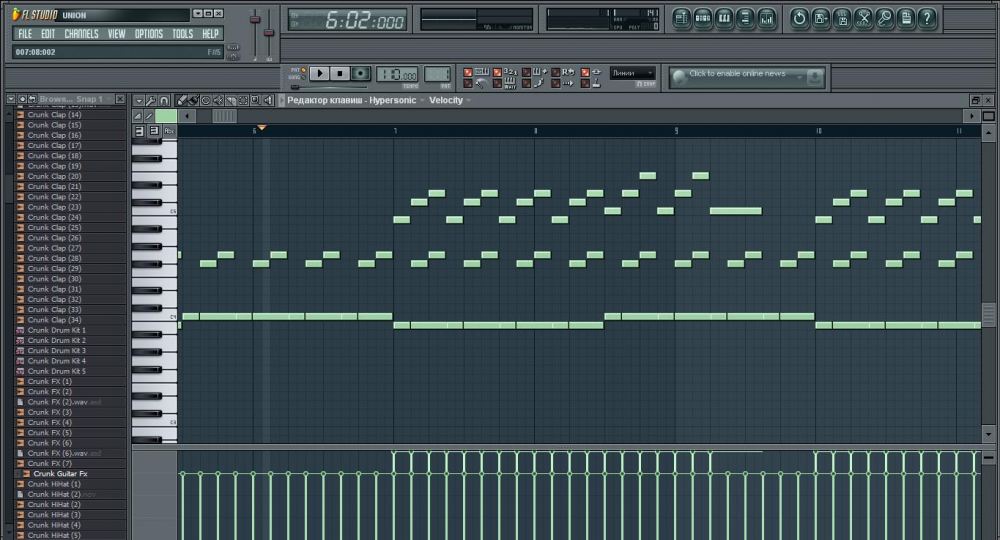
Task: Open the Линии snap dropdown
Action: pyautogui.click(x=633, y=73)
